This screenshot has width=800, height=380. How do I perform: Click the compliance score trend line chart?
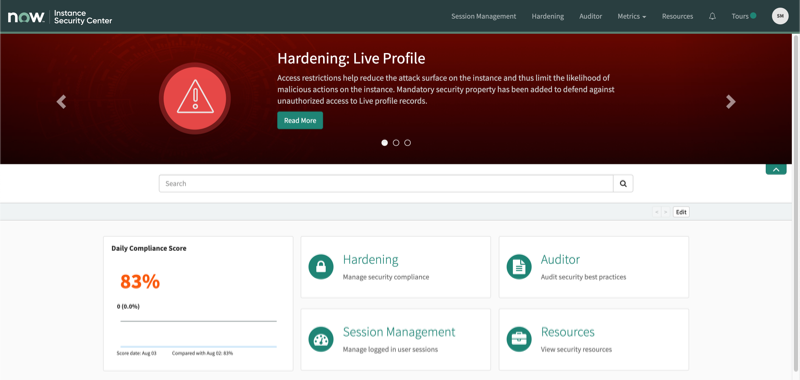(x=198, y=334)
